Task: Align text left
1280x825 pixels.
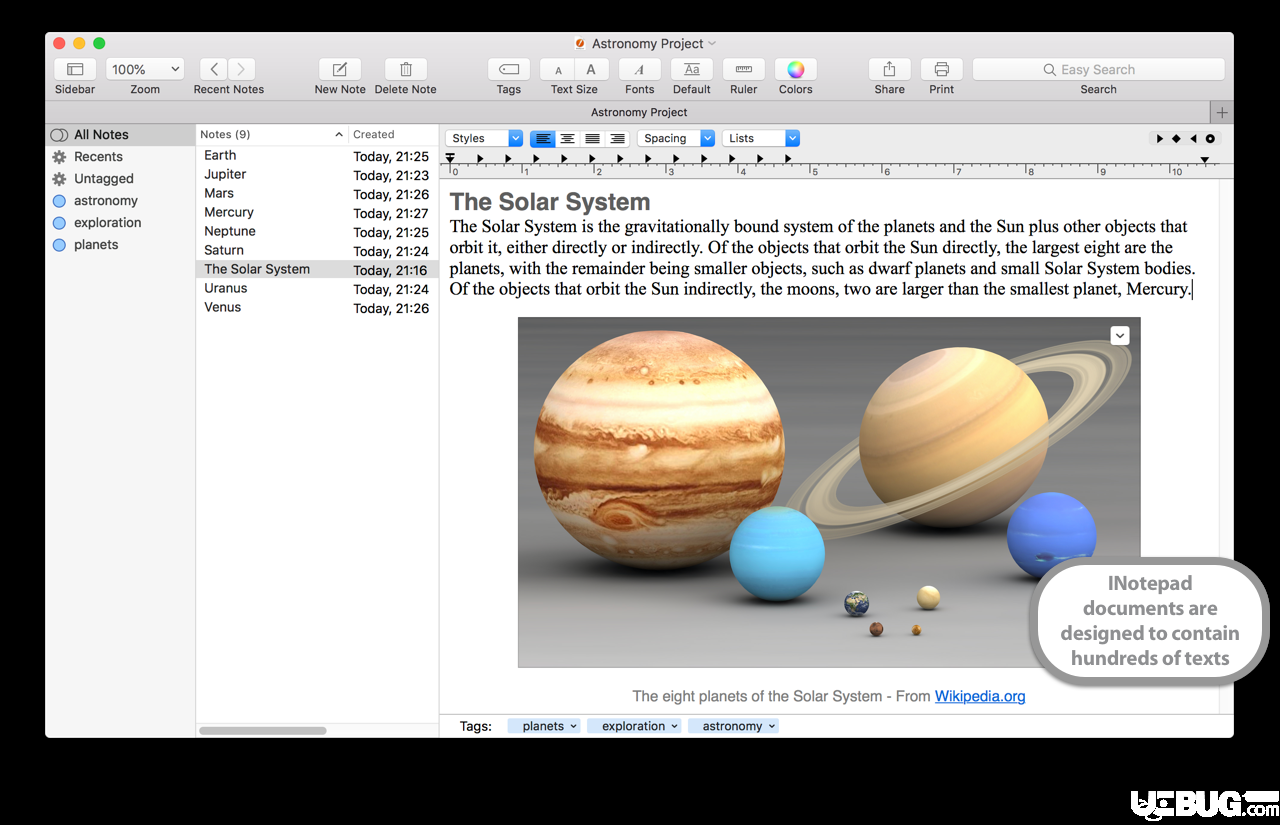Action: click(542, 138)
